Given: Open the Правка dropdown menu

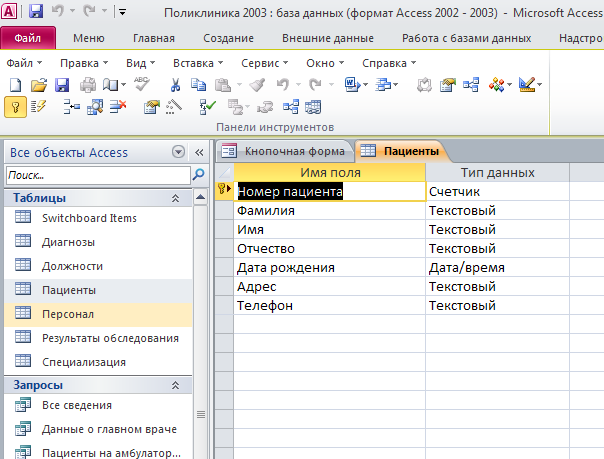Looking at the screenshot, I should [84, 63].
